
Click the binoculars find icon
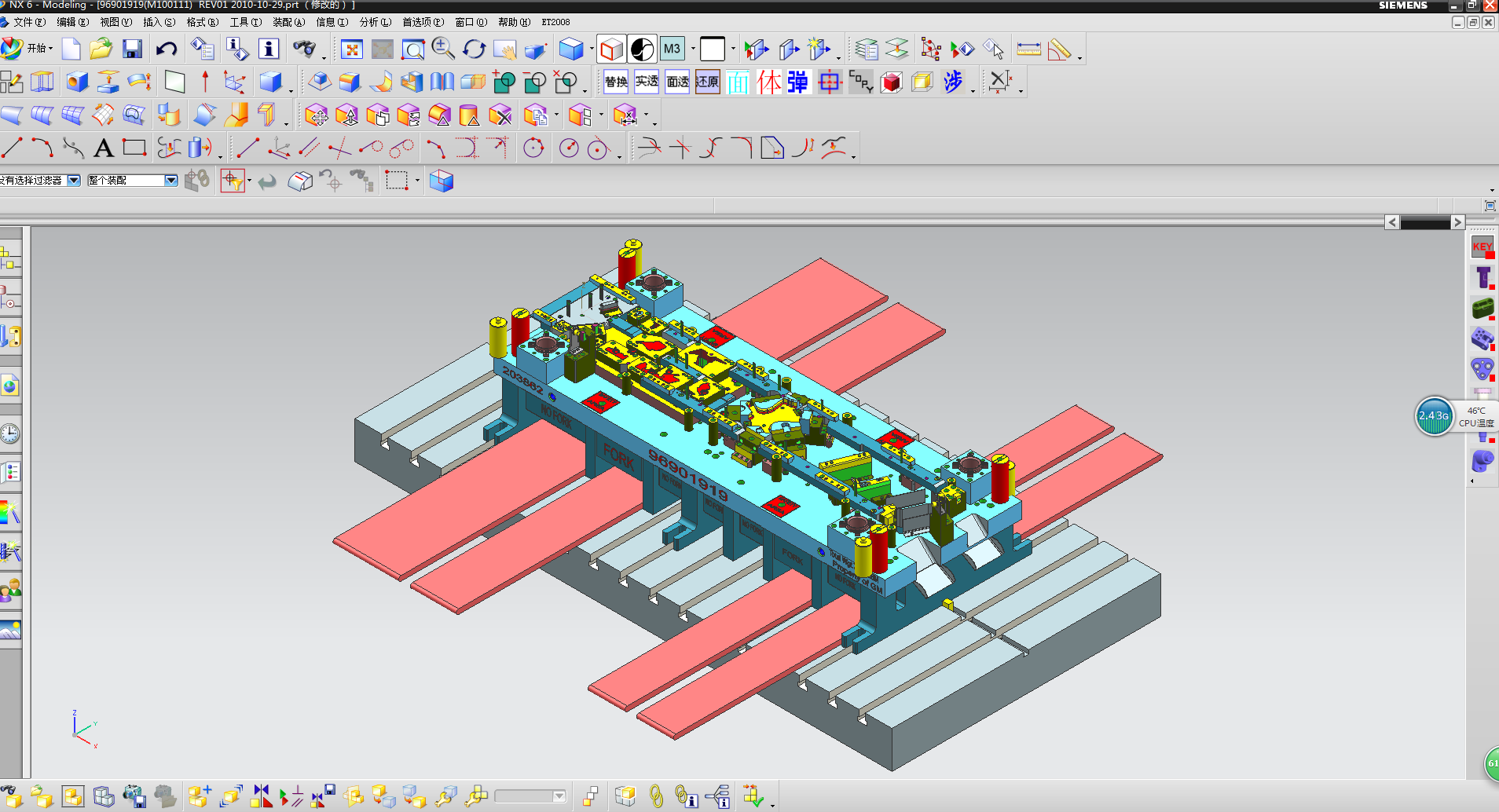point(305,49)
